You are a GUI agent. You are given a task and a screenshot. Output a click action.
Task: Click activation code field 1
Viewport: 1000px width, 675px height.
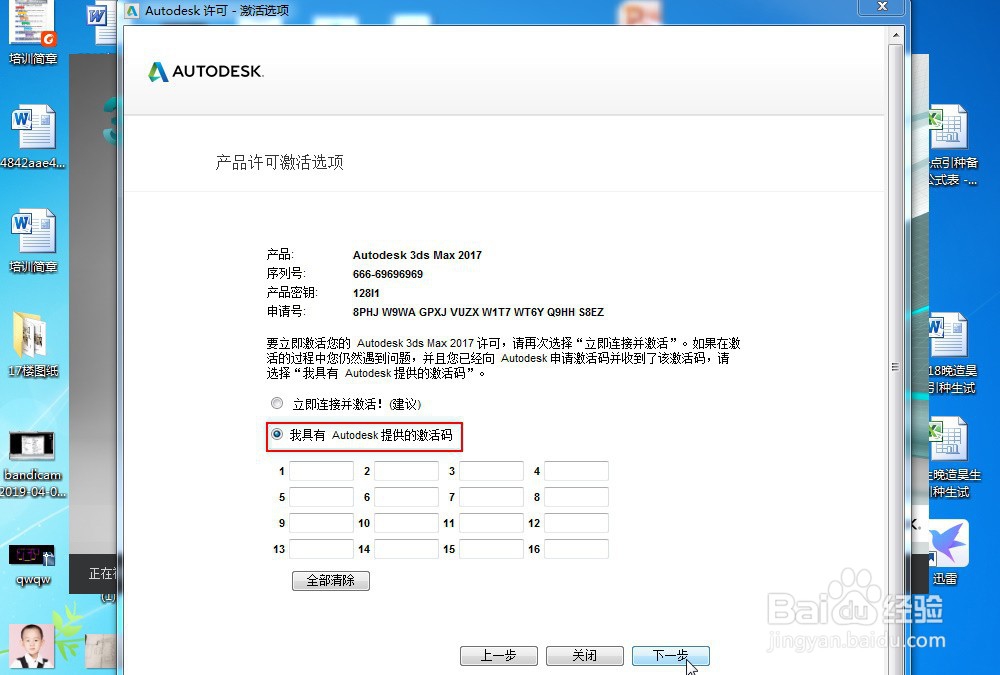(321, 471)
